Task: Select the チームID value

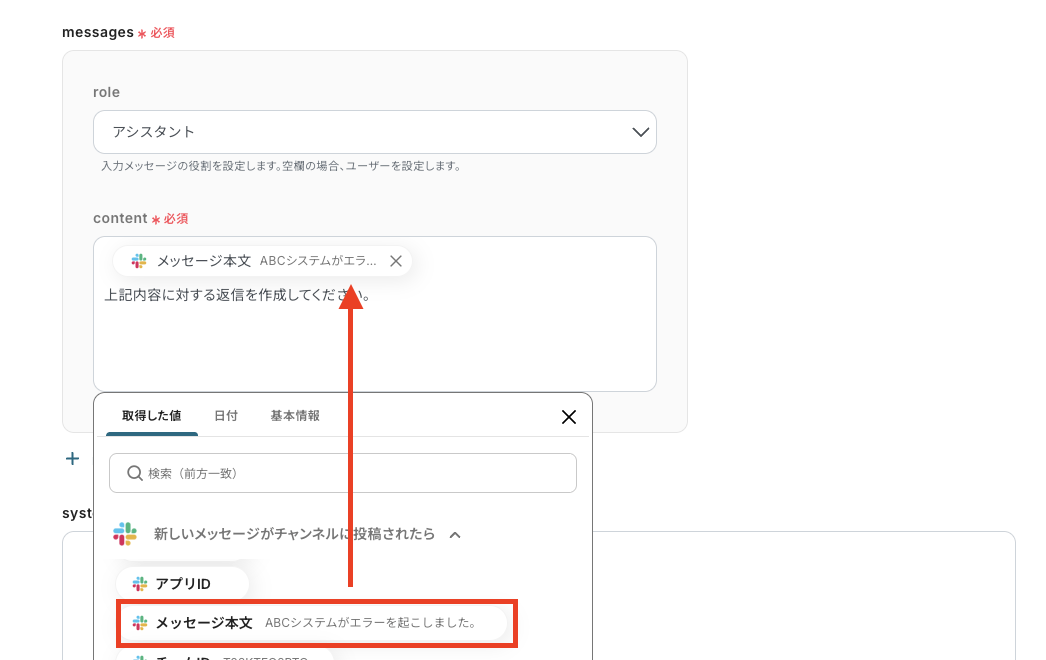Action: (x=180, y=657)
